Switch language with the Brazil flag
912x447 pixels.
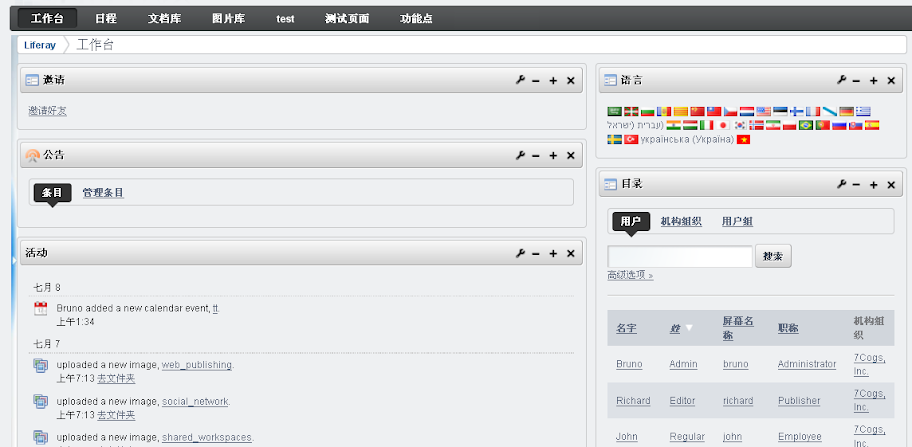pos(806,126)
